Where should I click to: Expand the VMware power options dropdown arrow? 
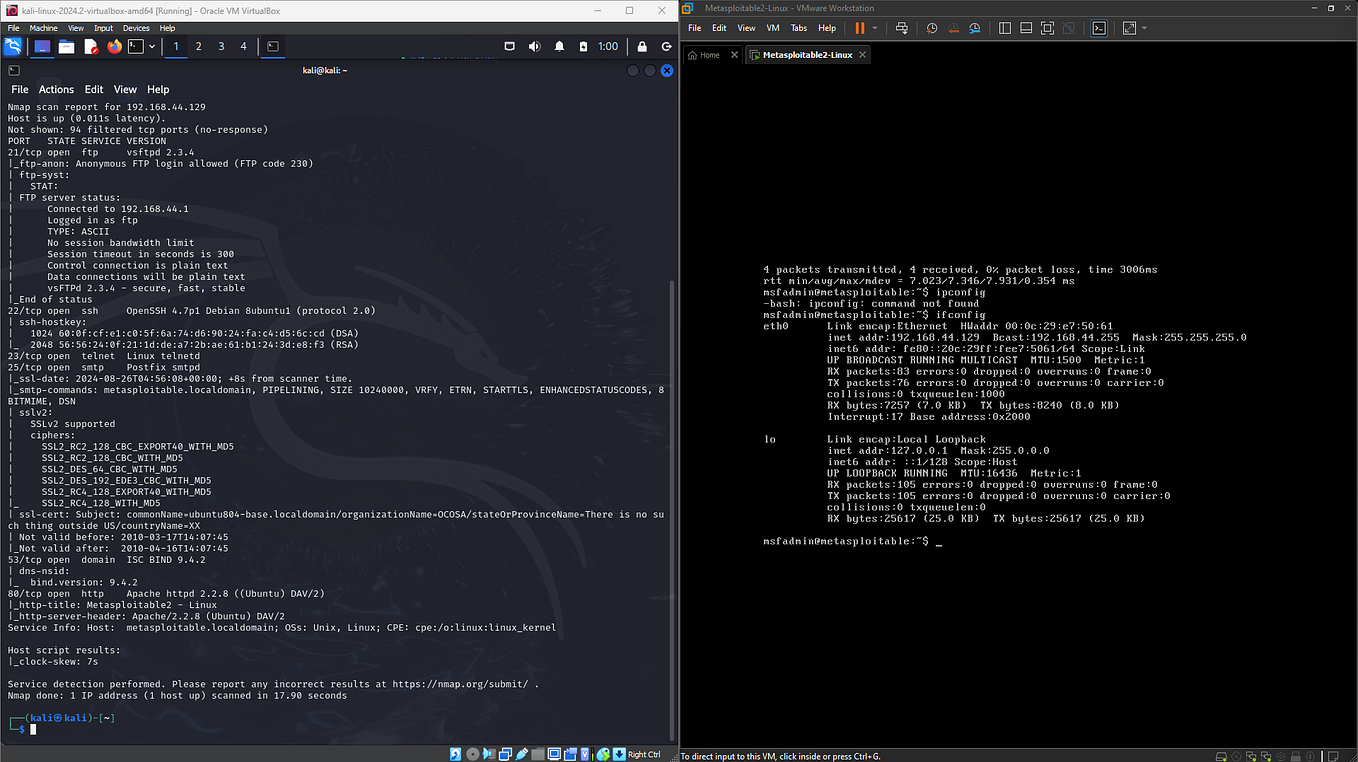pos(875,28)
